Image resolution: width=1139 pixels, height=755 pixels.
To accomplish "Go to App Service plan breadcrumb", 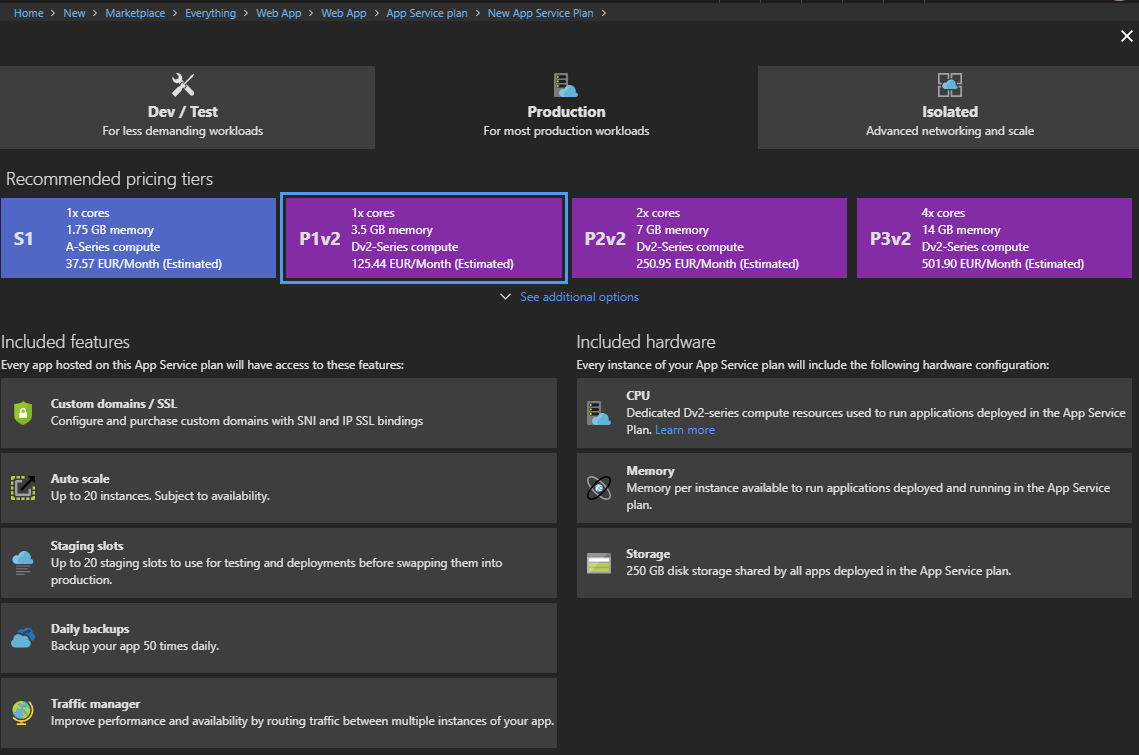I will 427,13.
